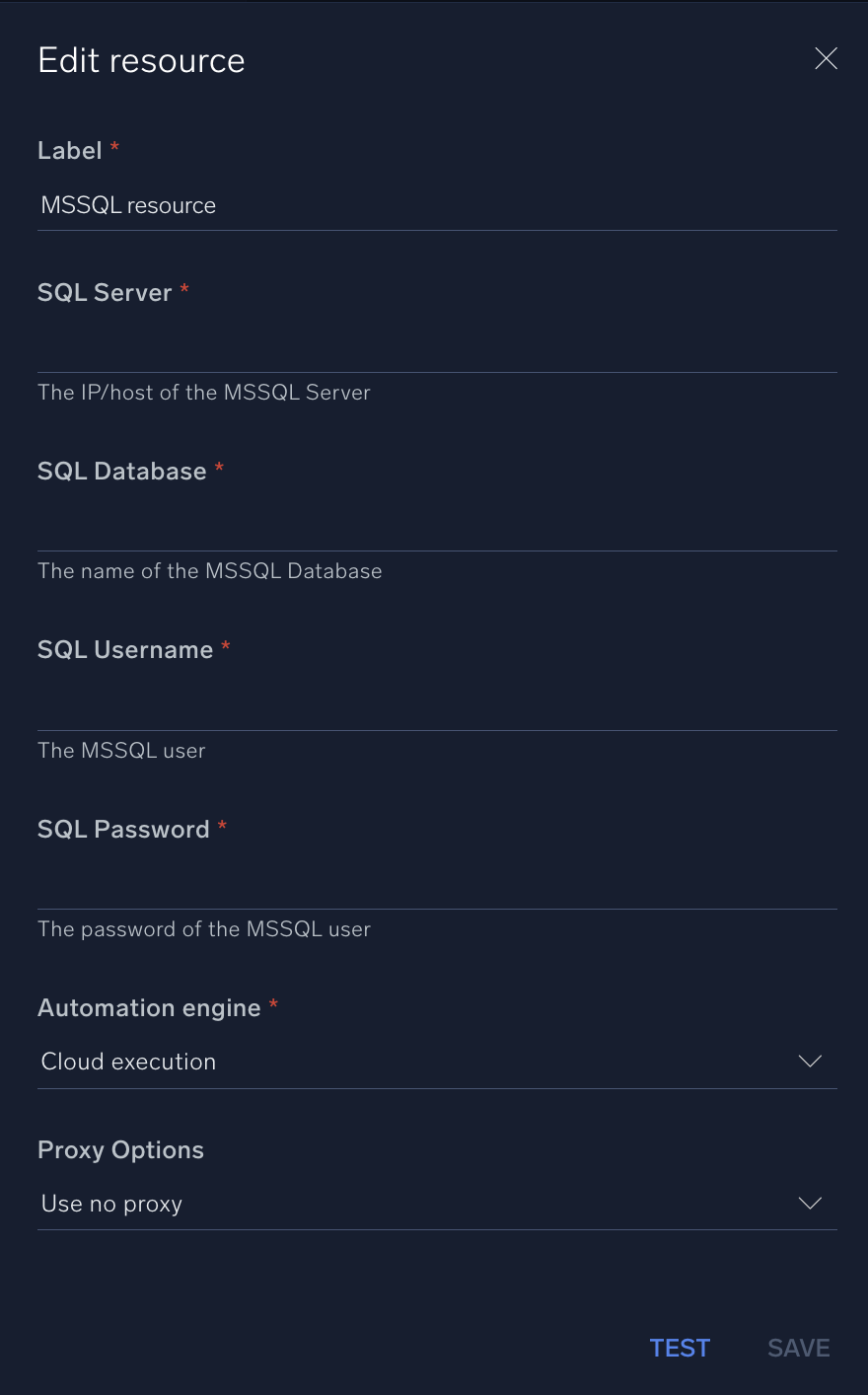Select the SQL Username field
This screenshot has width=868, height=1395.
click(434, 708)
